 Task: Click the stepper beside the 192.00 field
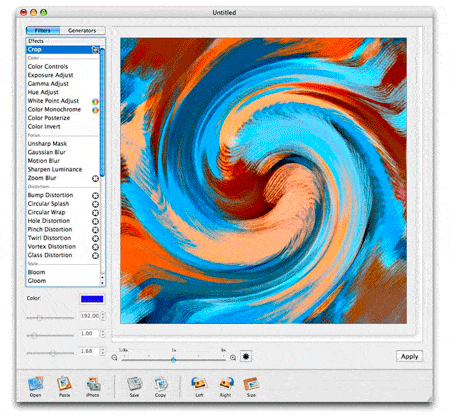coord(103,316)
